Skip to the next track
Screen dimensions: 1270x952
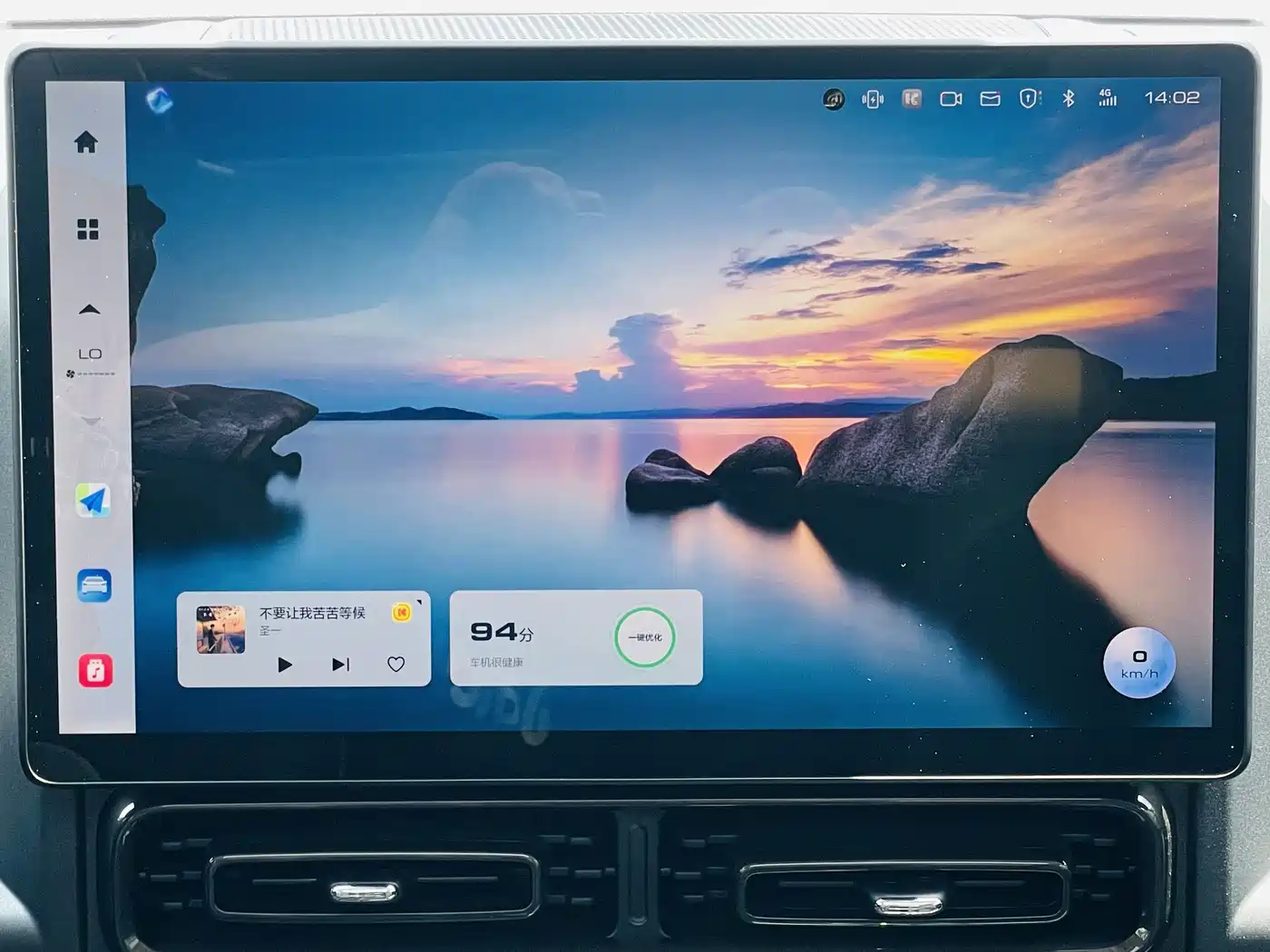pyautogui.click(x=340, y=665)
